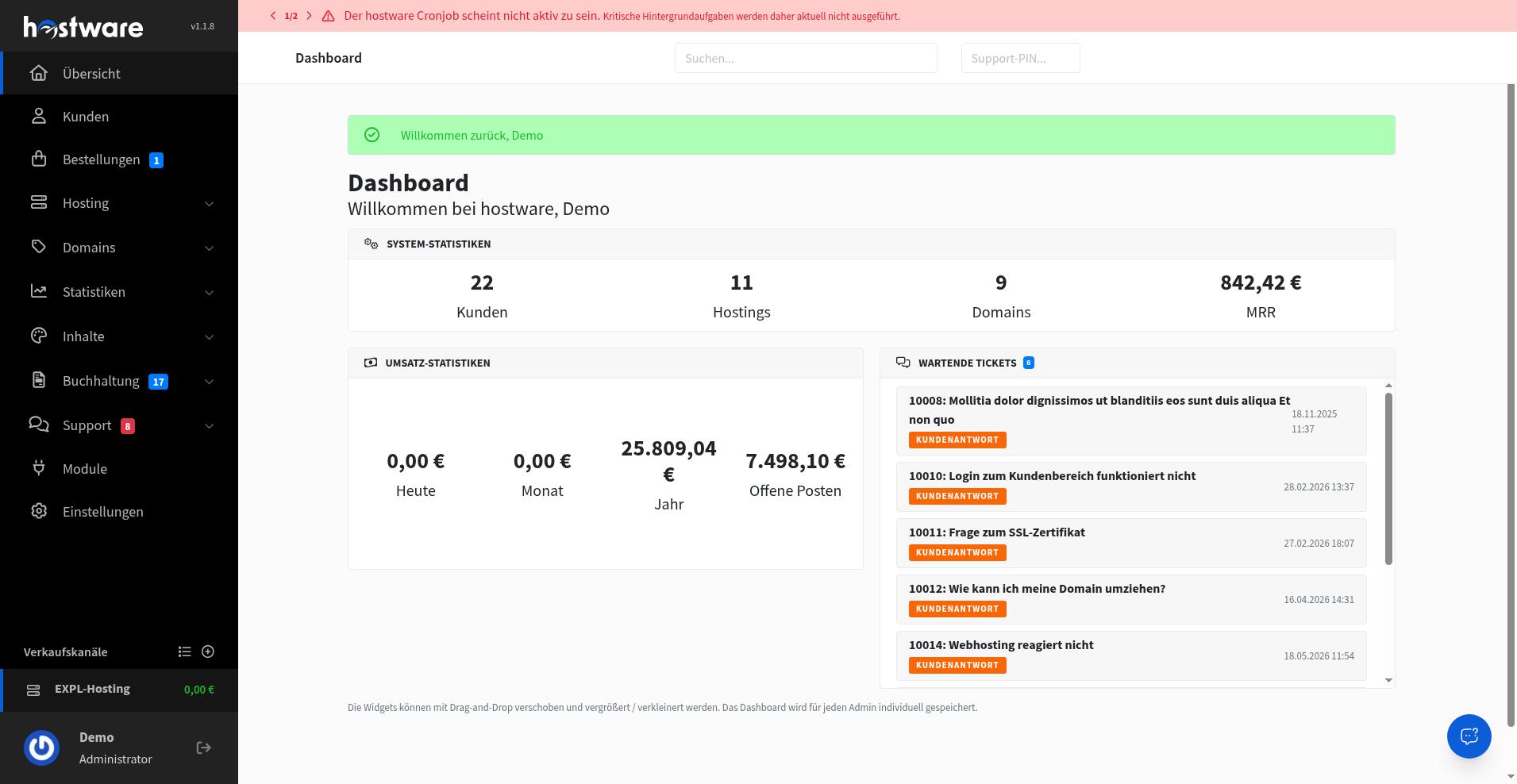Expand the Statistiken menu chevron
Screen dimensions: 1517x784
(209, 293)
